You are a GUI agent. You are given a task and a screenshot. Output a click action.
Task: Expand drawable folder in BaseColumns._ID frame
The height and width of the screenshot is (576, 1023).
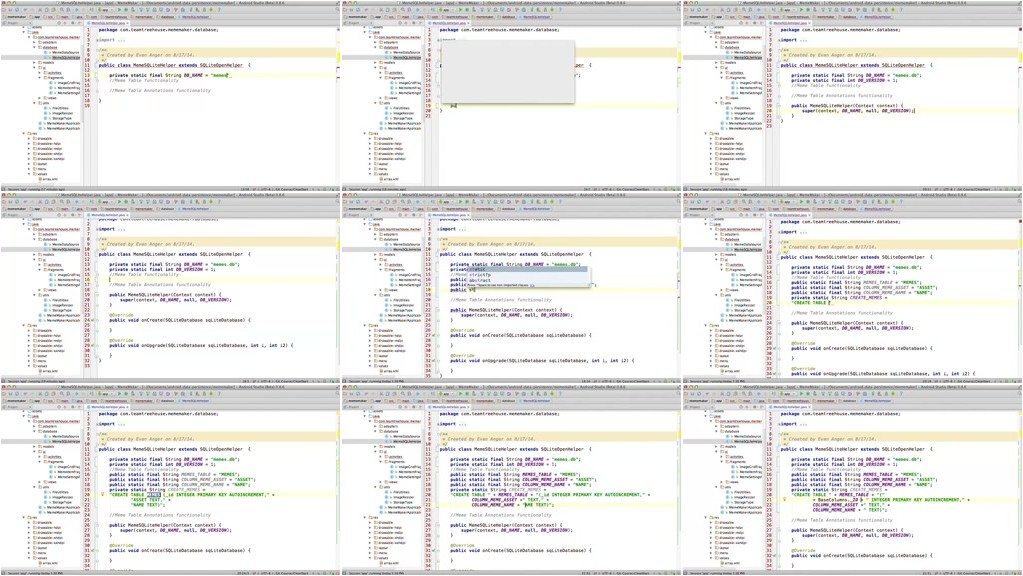tap(710, 523)
